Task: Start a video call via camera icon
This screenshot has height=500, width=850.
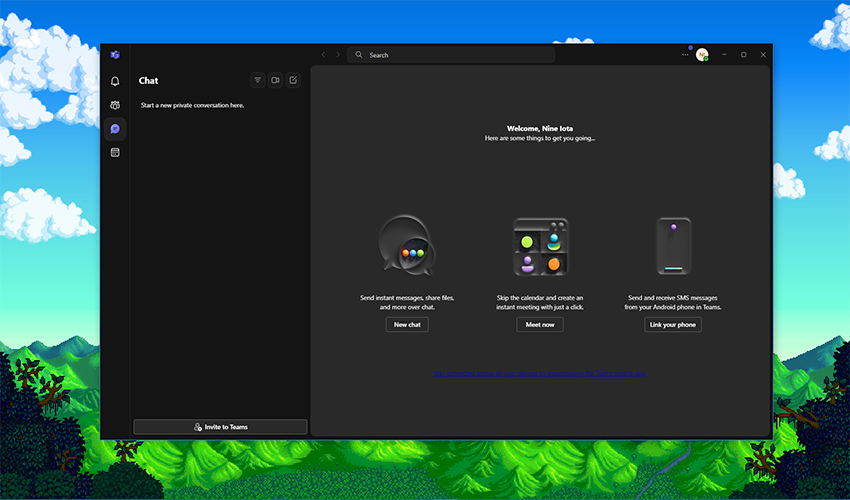Action: pos(275,80)
